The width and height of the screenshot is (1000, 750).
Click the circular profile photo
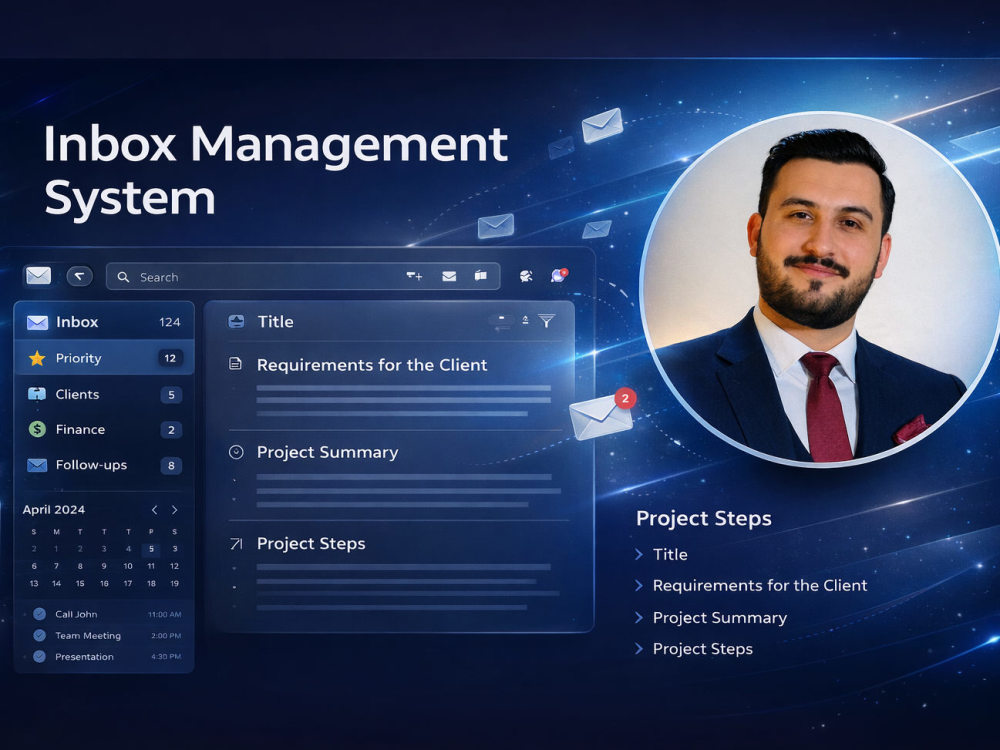(x=821, y=288)
